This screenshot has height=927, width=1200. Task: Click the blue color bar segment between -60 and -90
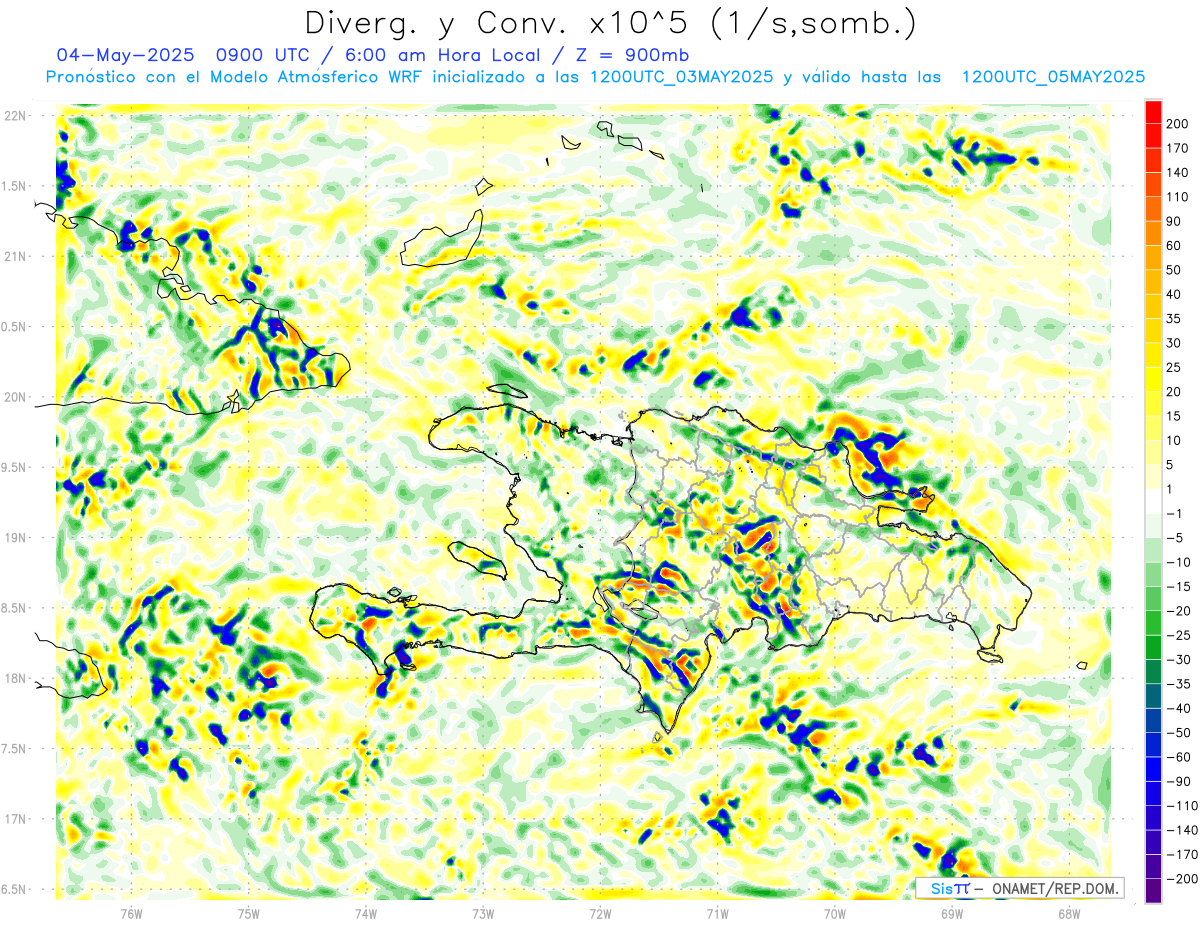[x=1153, y=769]
